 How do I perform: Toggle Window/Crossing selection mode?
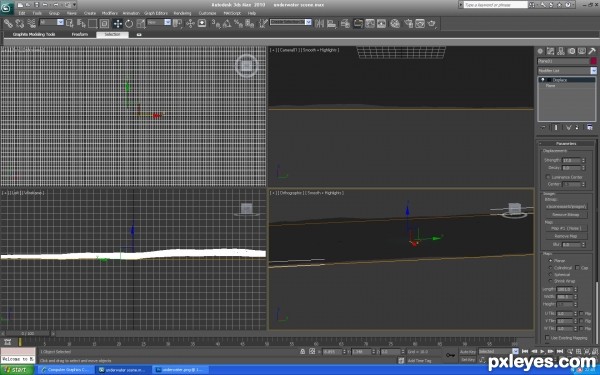point(104,24)
